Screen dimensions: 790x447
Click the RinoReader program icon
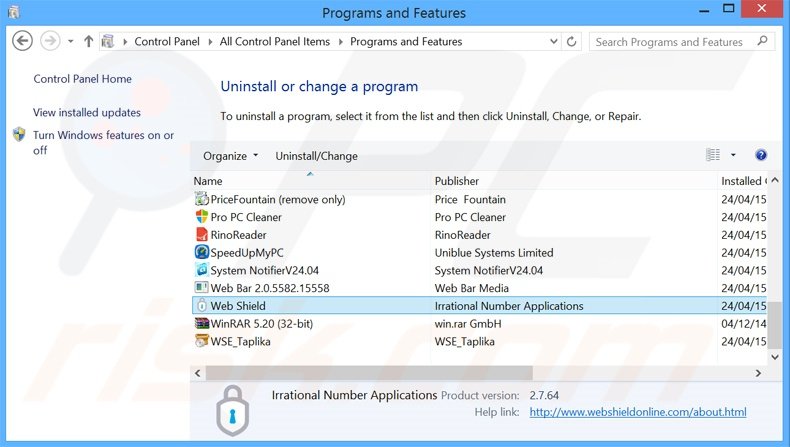(202, 234)
